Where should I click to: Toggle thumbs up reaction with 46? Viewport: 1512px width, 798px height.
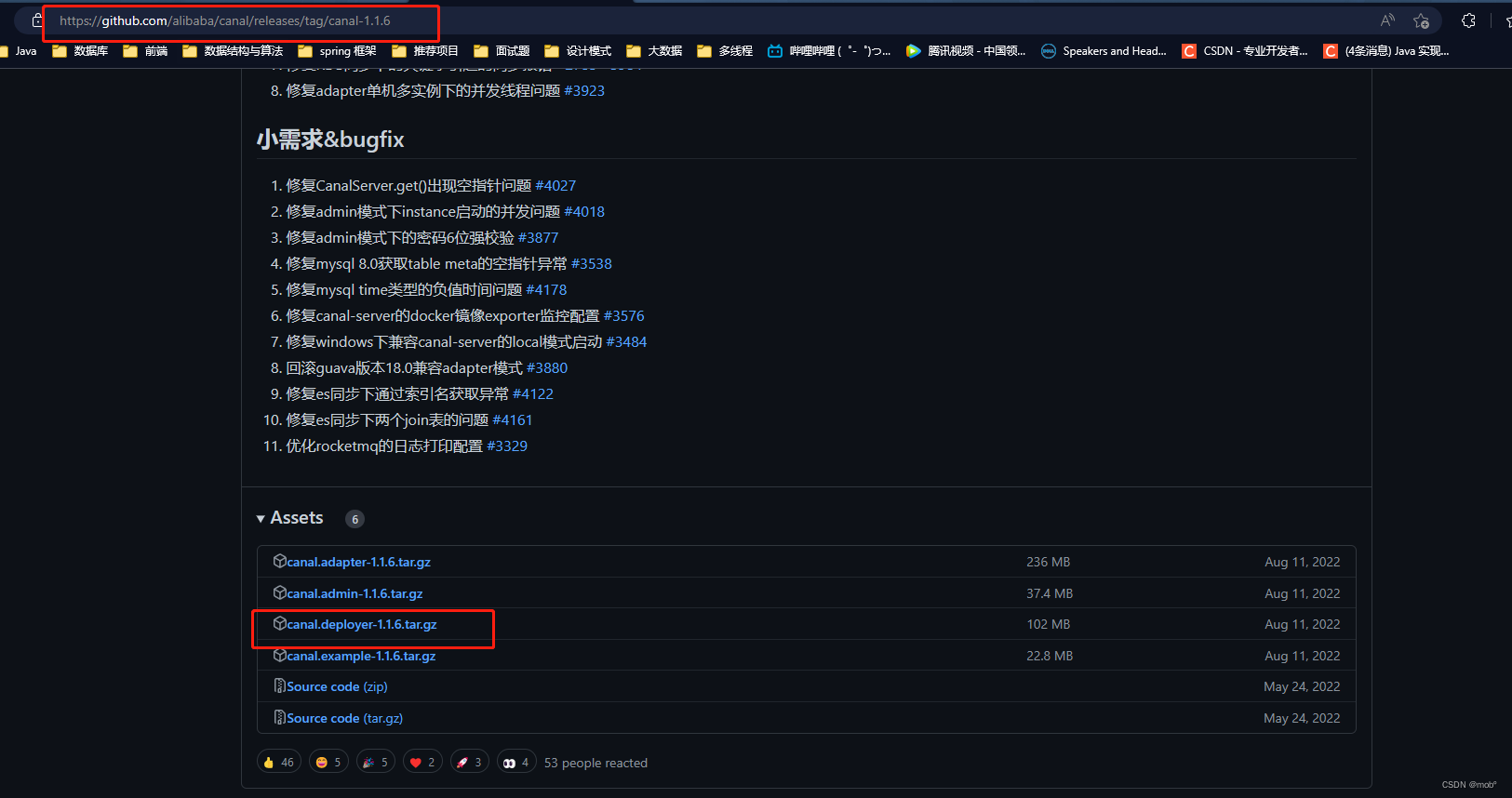(278, 762)
